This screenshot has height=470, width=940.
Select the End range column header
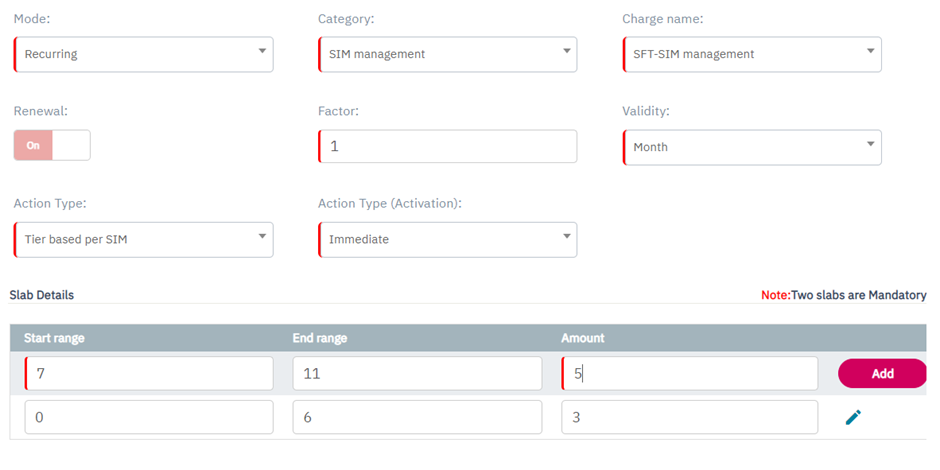pos(320,338)
